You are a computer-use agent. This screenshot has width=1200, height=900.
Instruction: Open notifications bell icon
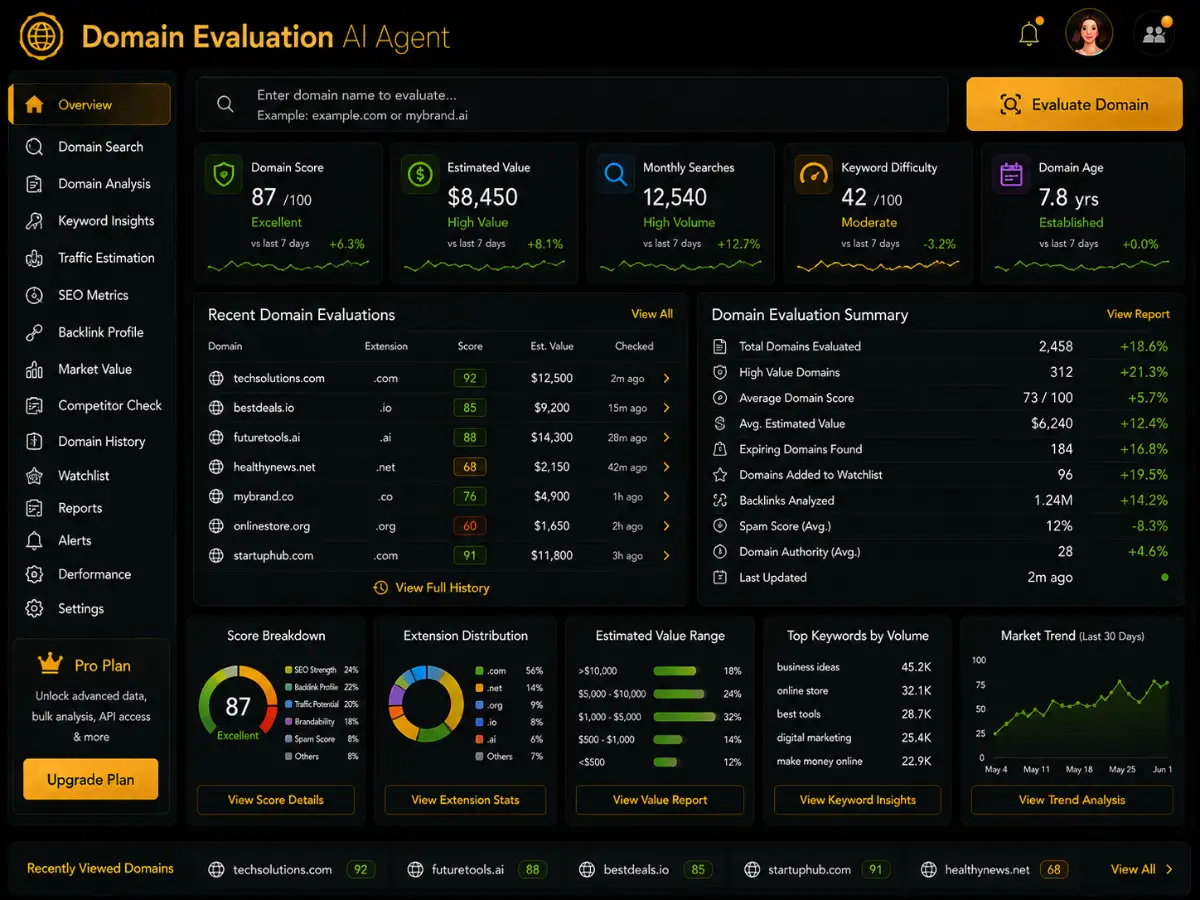point(1029,34)
